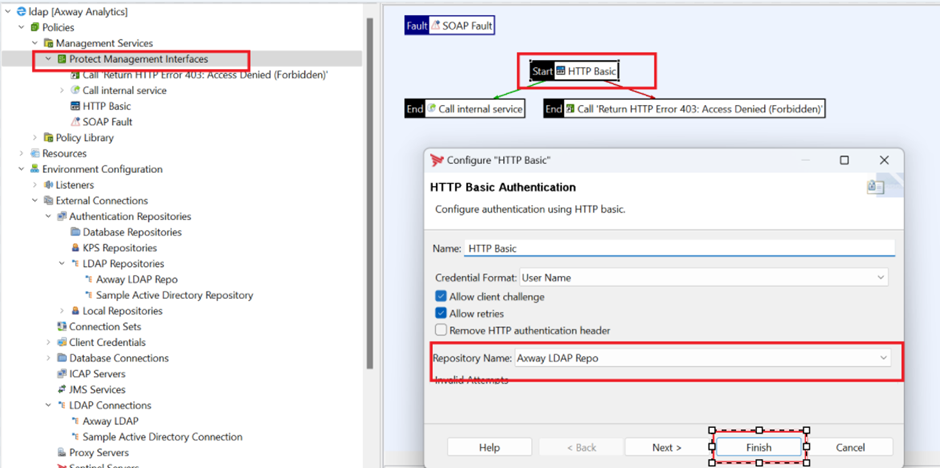Click the help icon in the dialog header
This screenshot has width=940, height=468.
875,187
